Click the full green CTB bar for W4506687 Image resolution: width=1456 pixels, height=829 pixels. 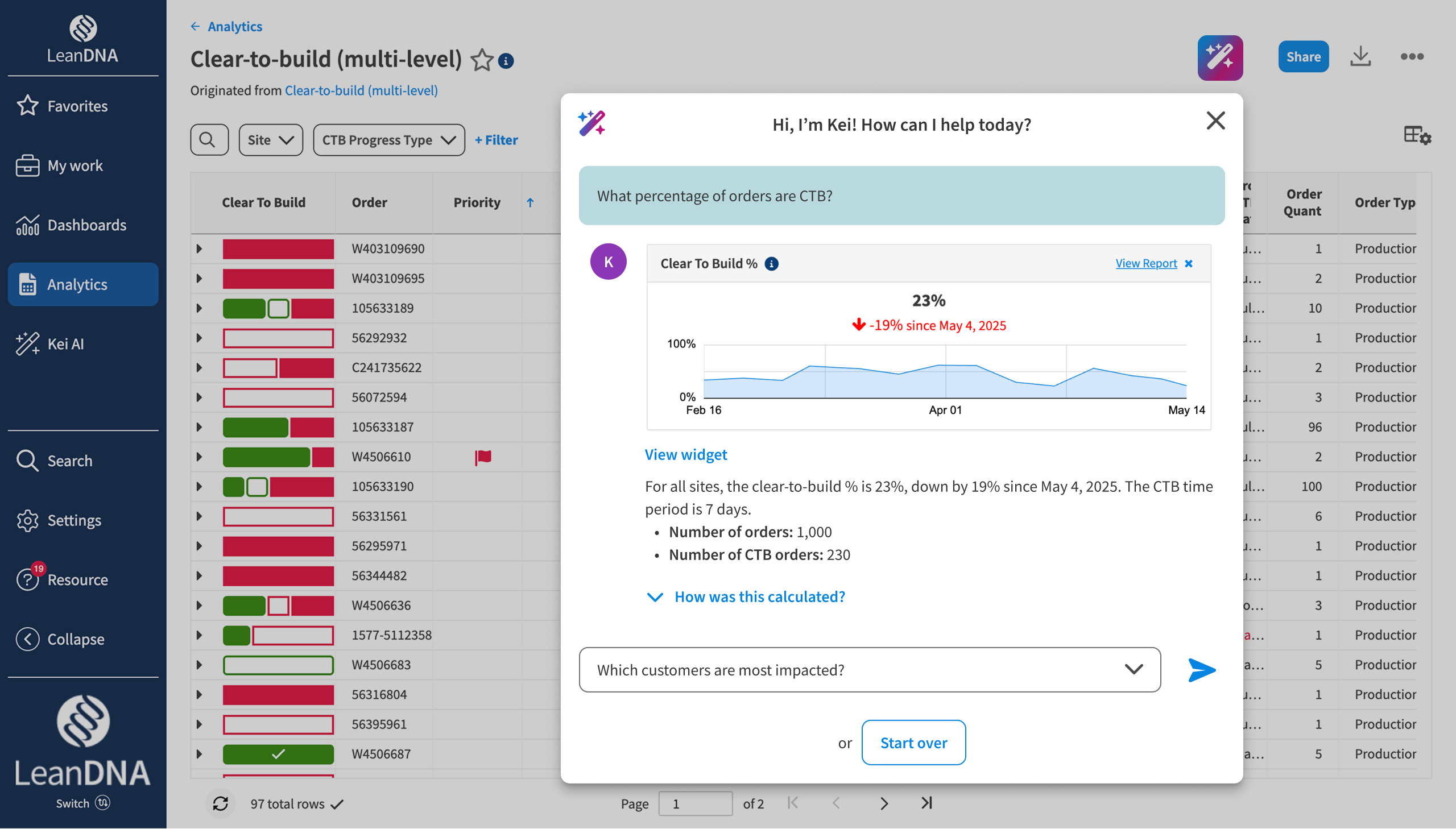(x=278, y=754)
